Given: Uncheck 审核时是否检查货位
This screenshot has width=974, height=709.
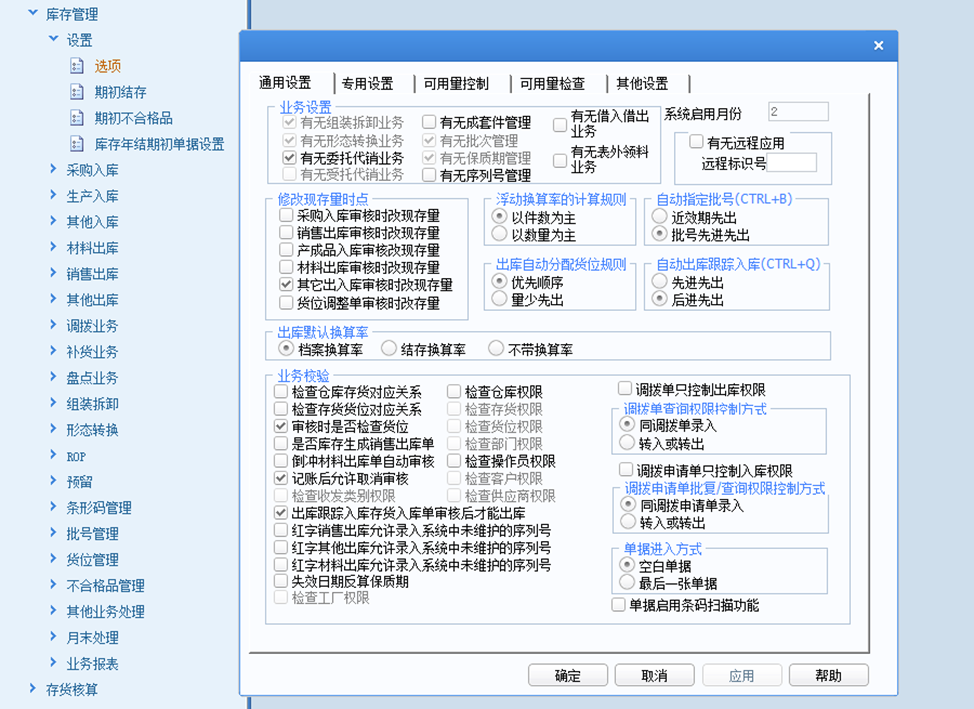Looking at the screenshot, I should (x=281, y=426).
